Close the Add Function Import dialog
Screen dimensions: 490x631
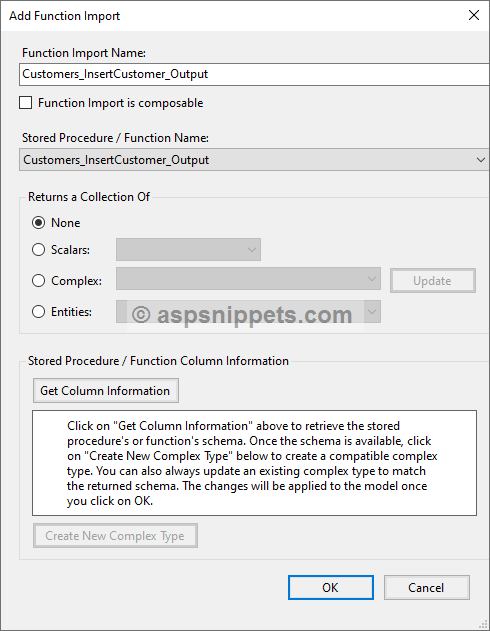tap(474, 15)
